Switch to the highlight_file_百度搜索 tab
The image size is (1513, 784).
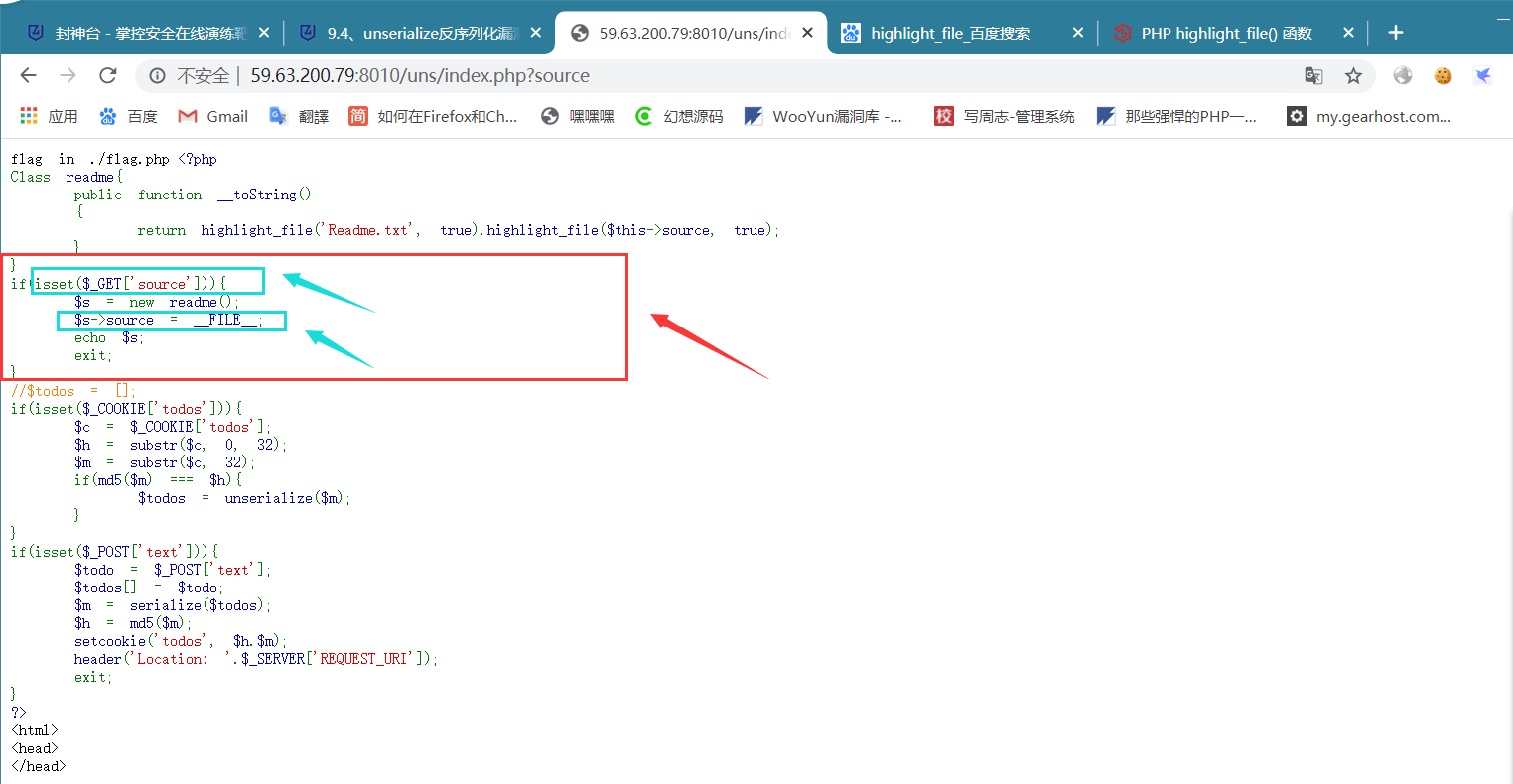click(x=949, y=33)
